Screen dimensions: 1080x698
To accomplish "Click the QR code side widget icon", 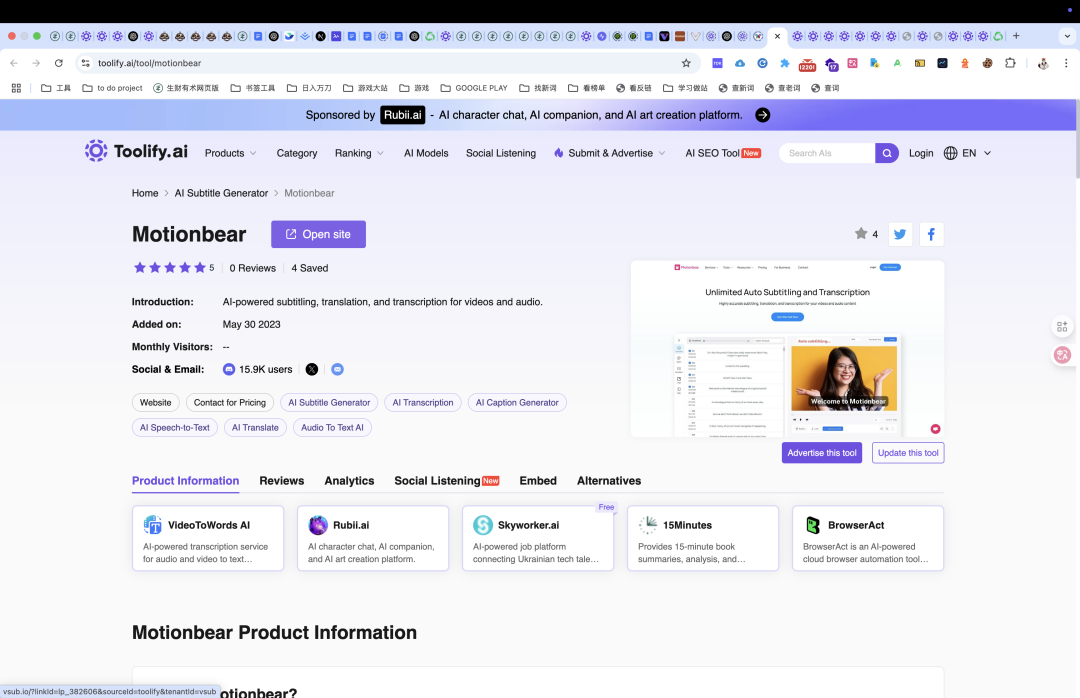I will point(1062,327).
